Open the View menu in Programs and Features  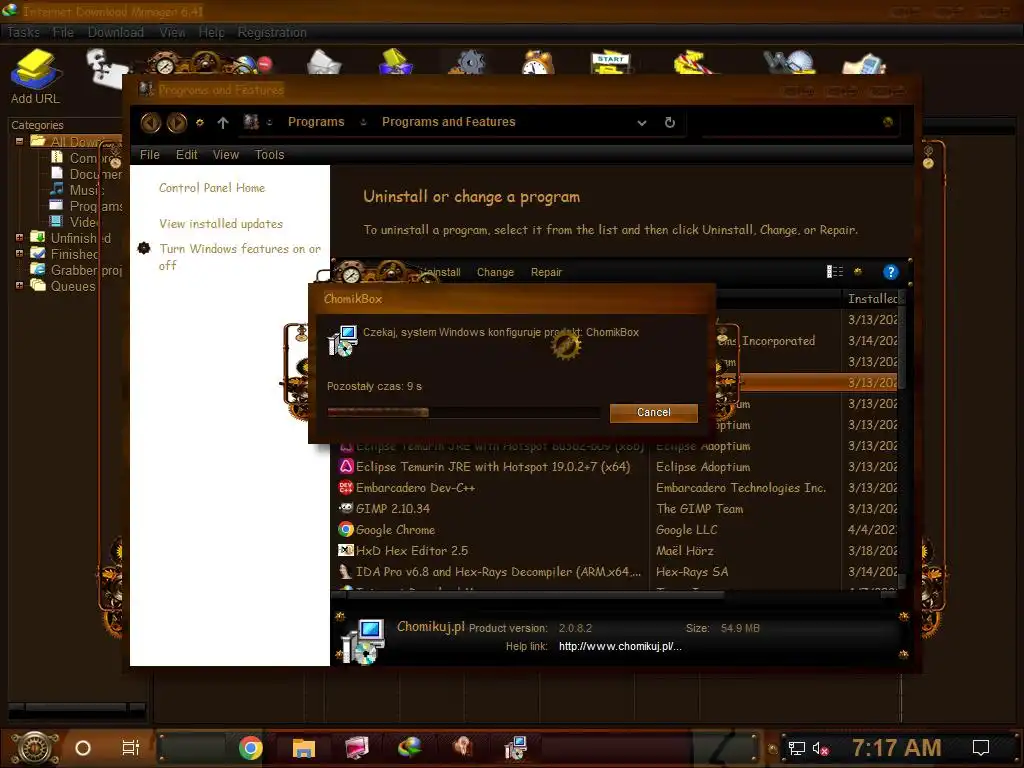point(225,155)
